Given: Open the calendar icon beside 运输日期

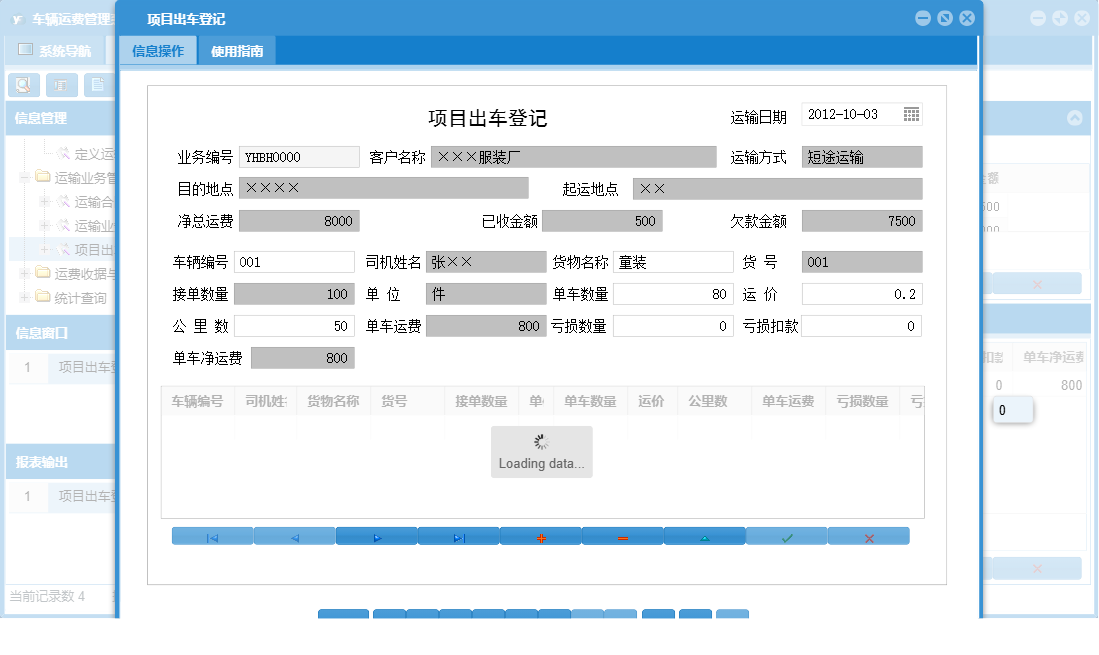Looking at the screenshot, I should pos(911,114).
